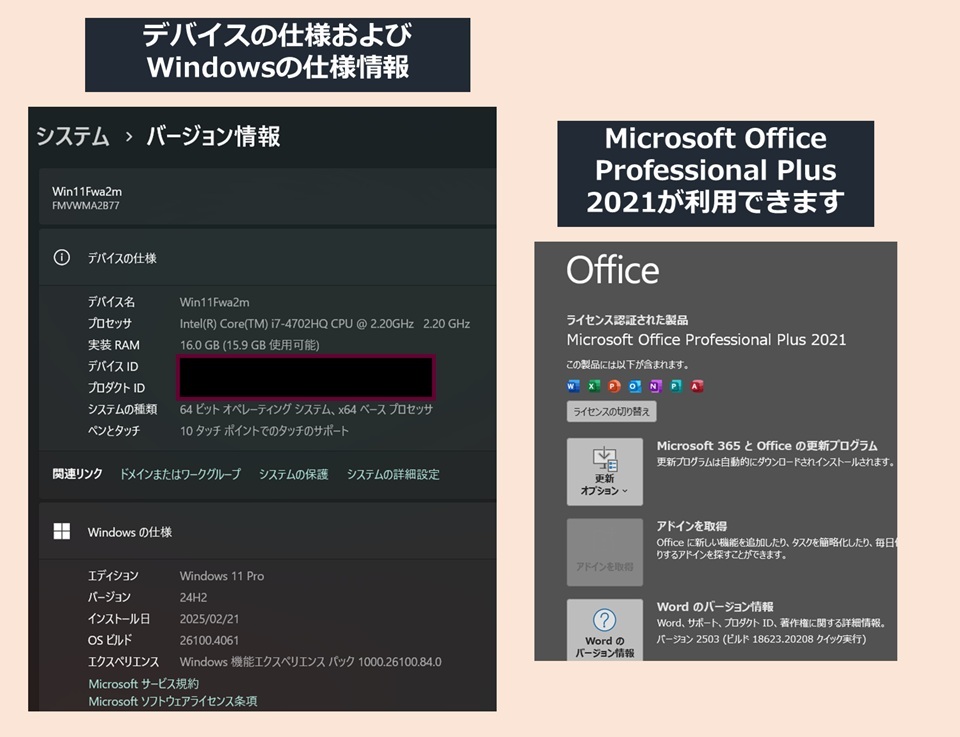Click the Word app icon under Office products

coord(573,386)
